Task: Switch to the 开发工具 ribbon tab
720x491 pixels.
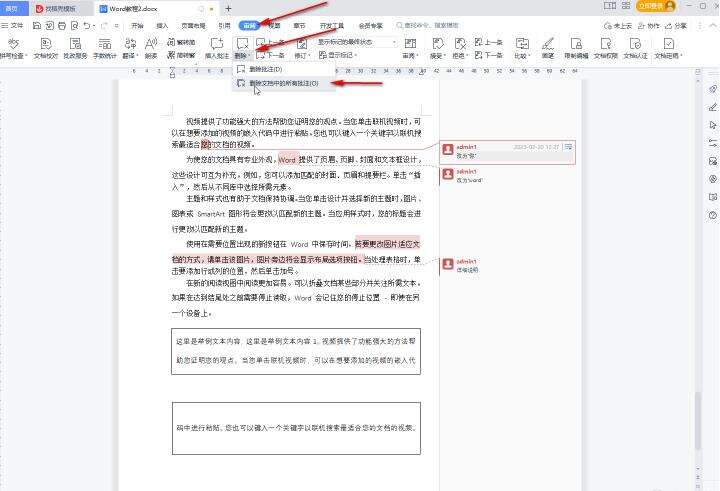Action: pyautogui.click(x=331, y=26)
